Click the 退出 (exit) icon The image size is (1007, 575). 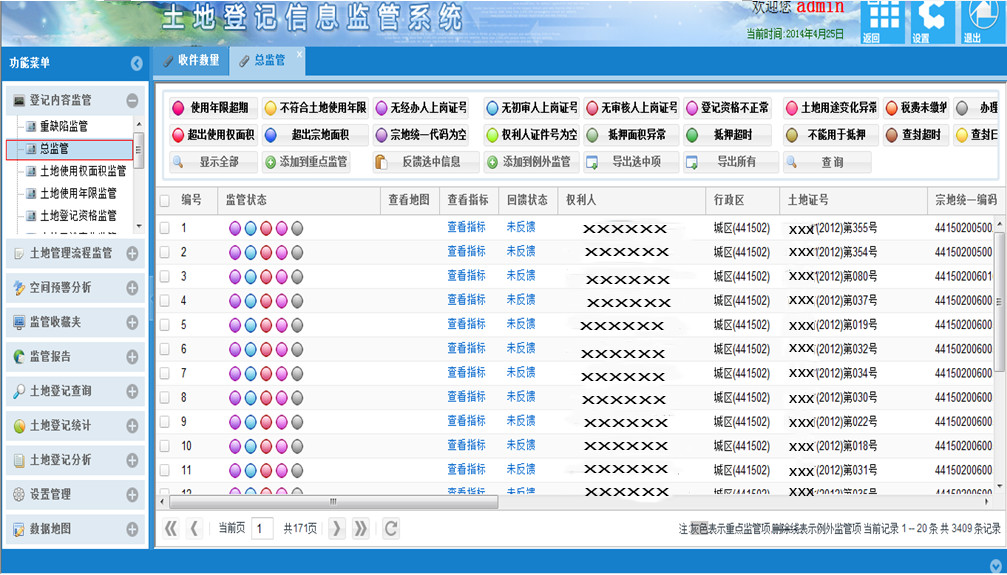coord(980,20)
